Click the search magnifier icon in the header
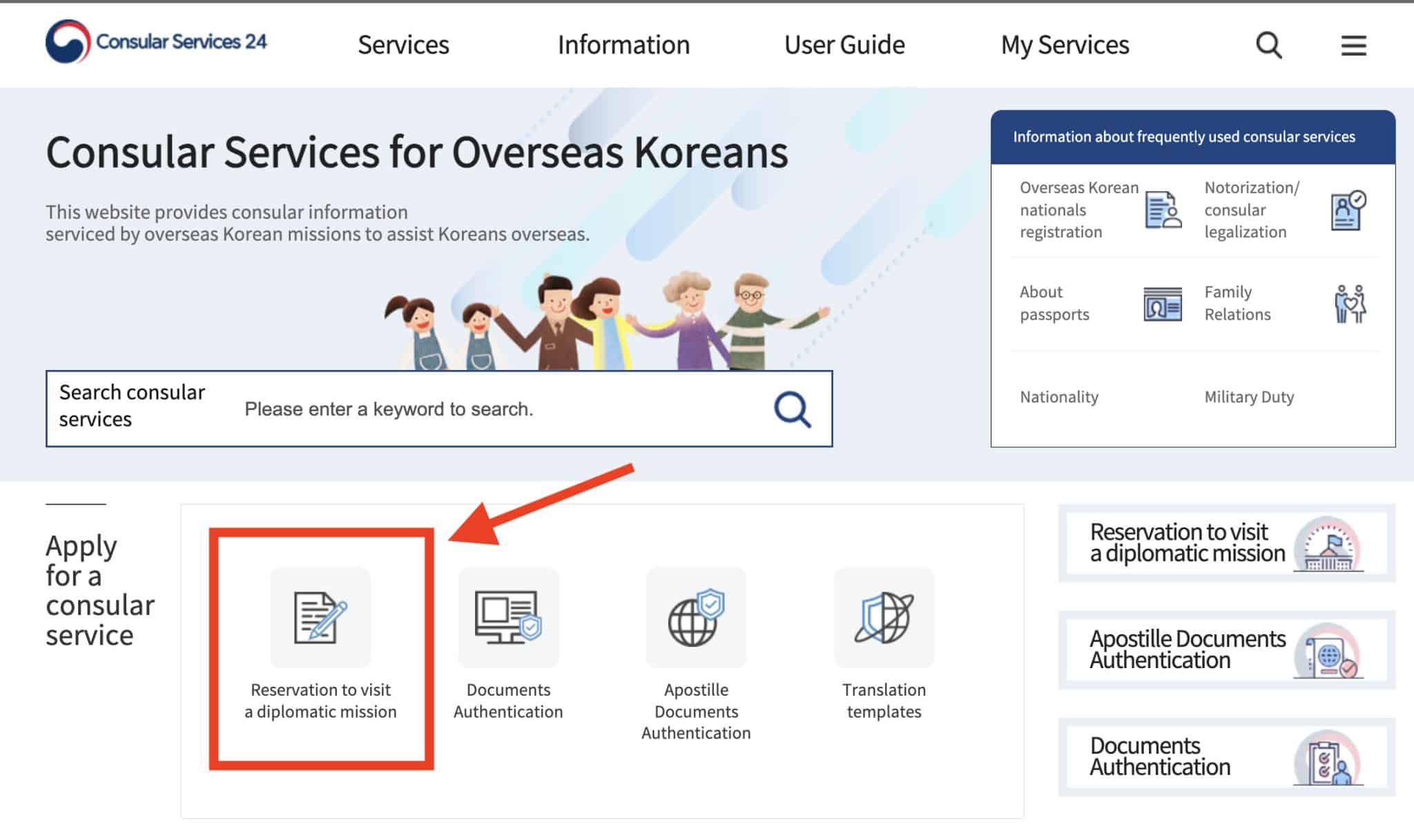This screenshot has width=1414, height=840. click(x=1268, y=45)
